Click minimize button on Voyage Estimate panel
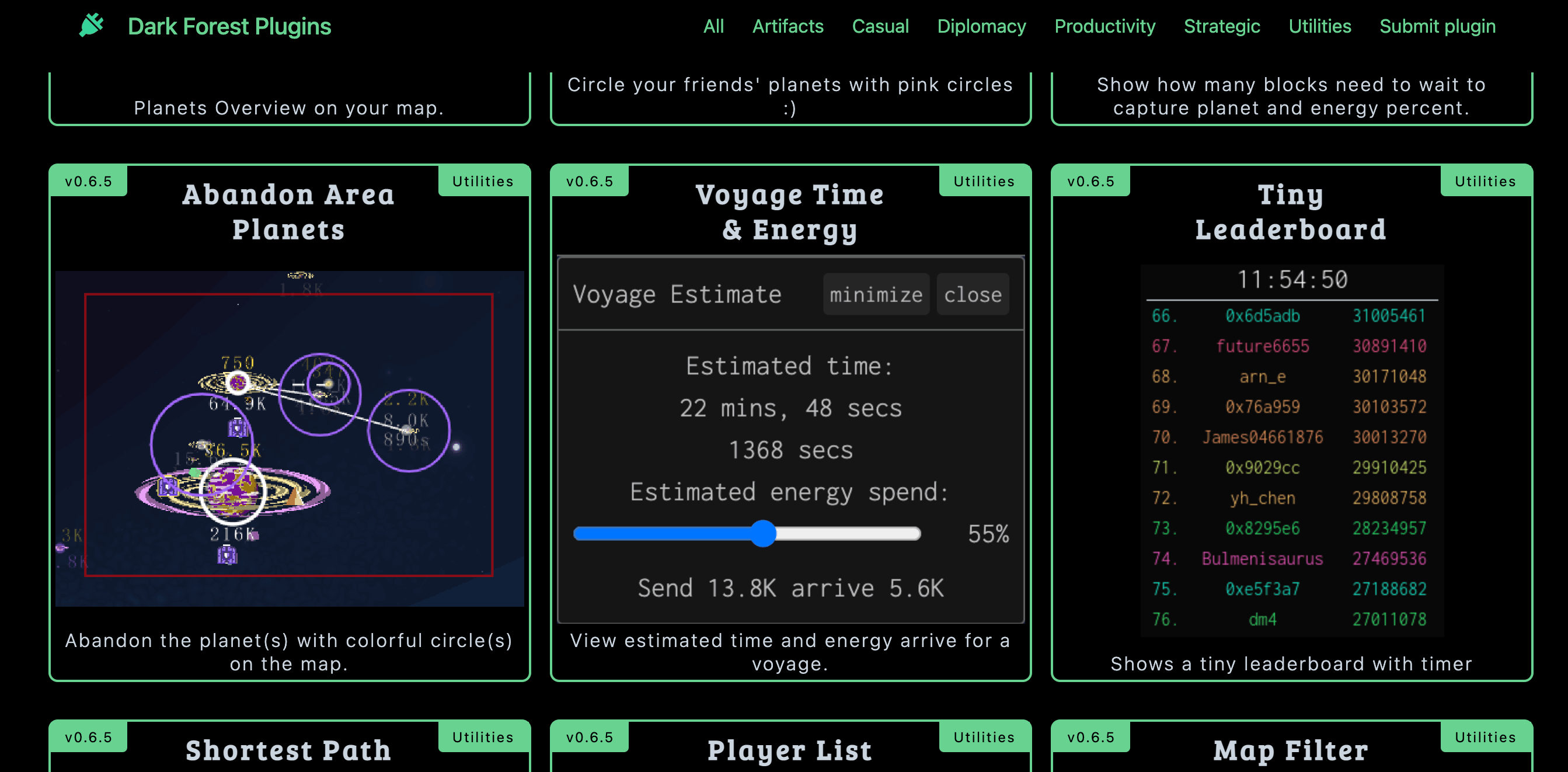Image resolution: width=1568 pixels, height=772 pixels. point(875,294)
